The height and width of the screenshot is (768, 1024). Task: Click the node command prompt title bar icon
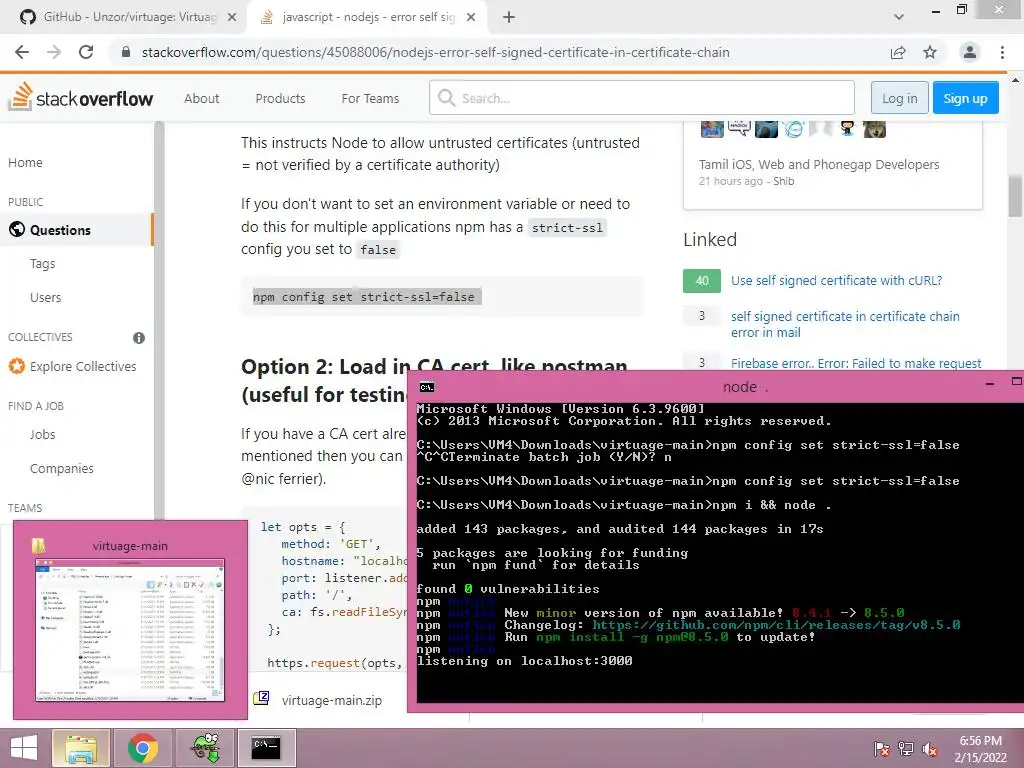coord(427,387)
